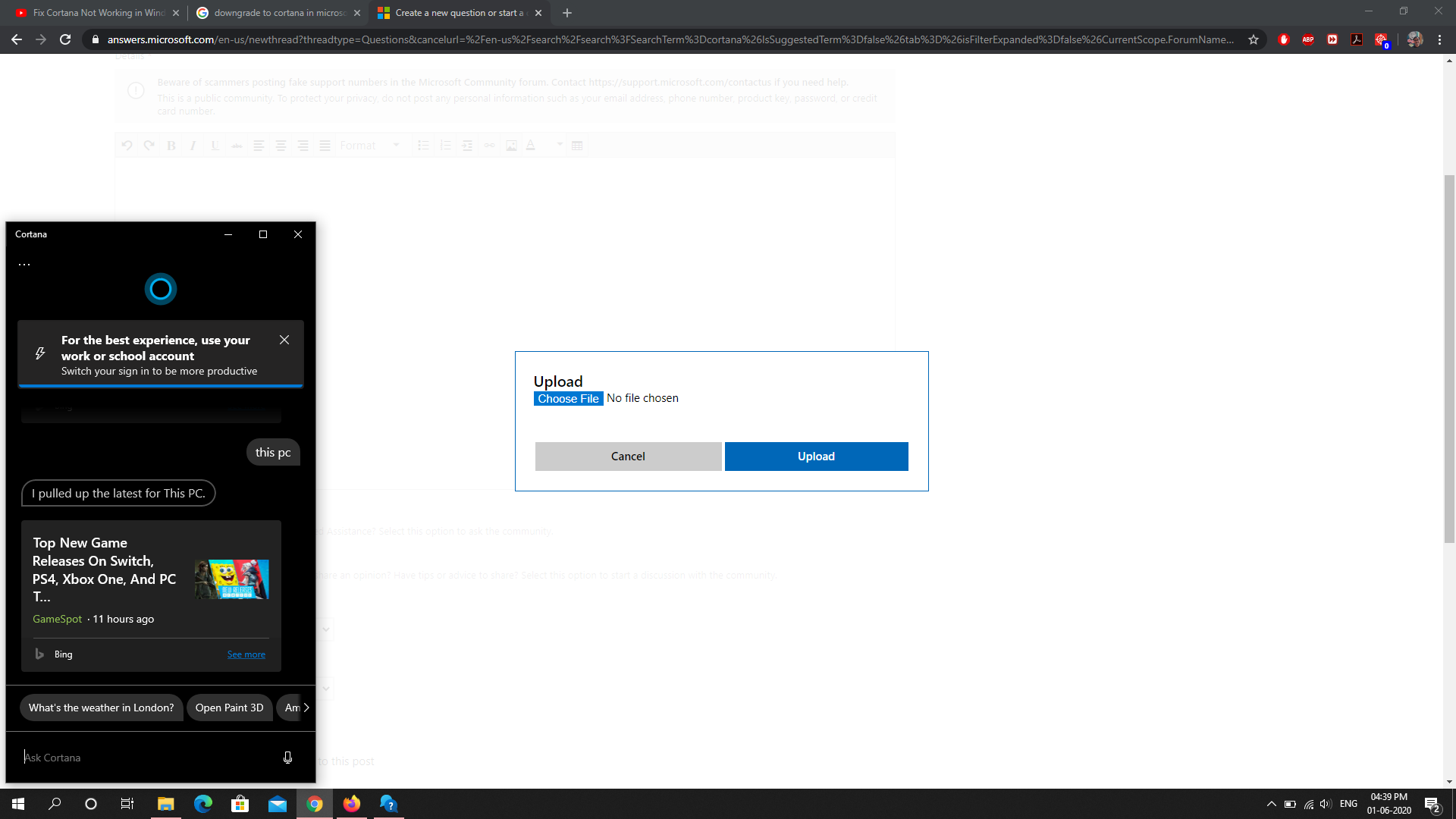Open the Windows Start menu
The width and height of the screenshot is (1456, 819).
point(18,804)
